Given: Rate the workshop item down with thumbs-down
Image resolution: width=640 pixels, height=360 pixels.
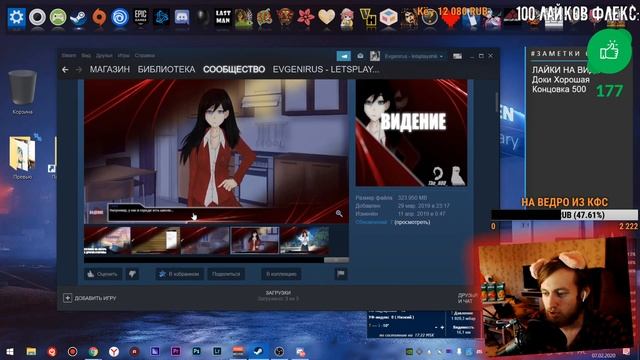Looking at the screenshot, I should click(x=132, y=274).
